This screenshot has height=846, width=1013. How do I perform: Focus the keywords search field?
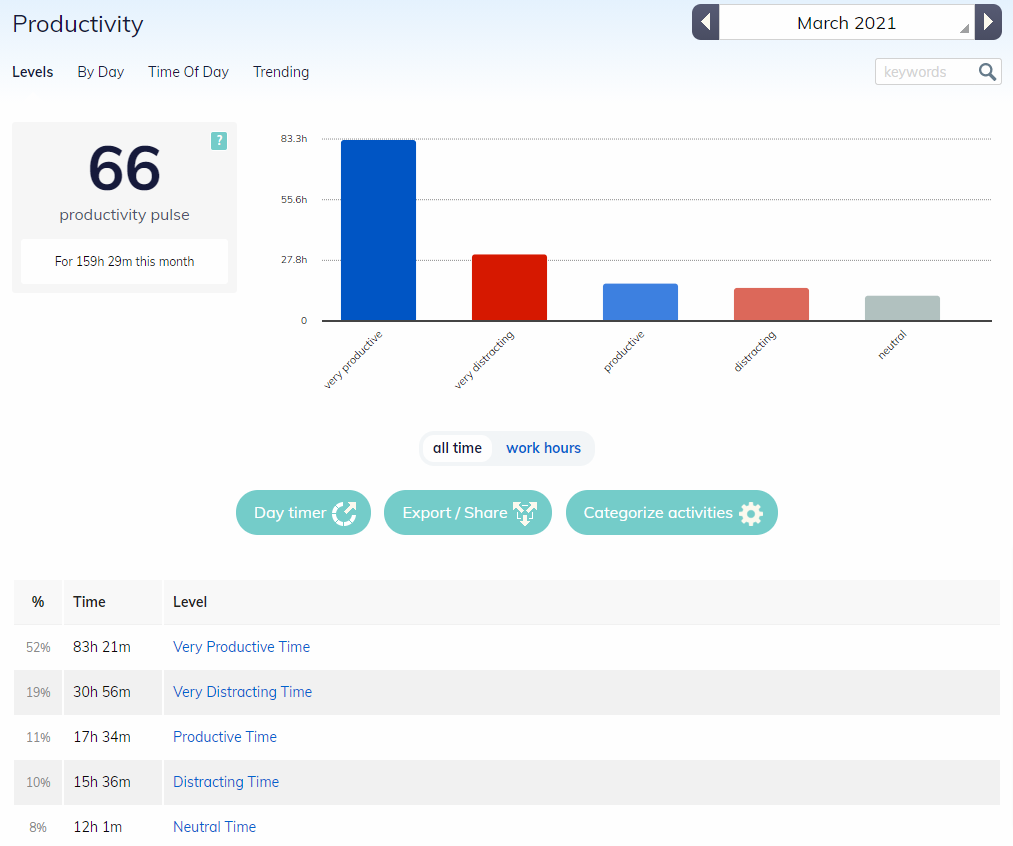tap(926, 72)
